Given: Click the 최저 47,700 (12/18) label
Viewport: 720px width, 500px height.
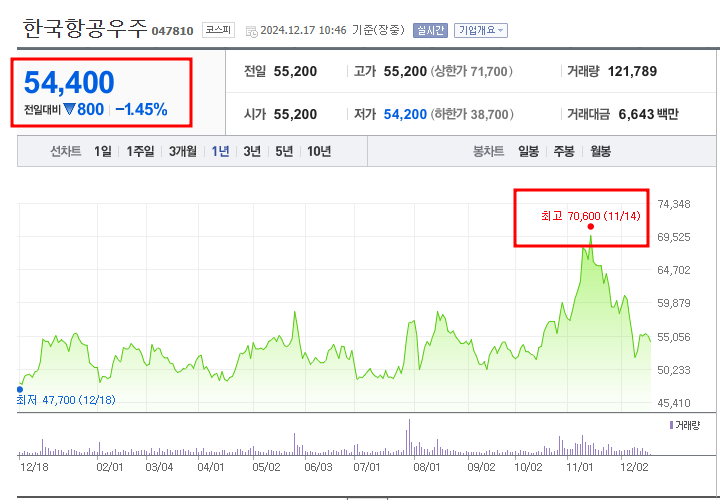Looking at the screenshot, I should pos(66,400).
